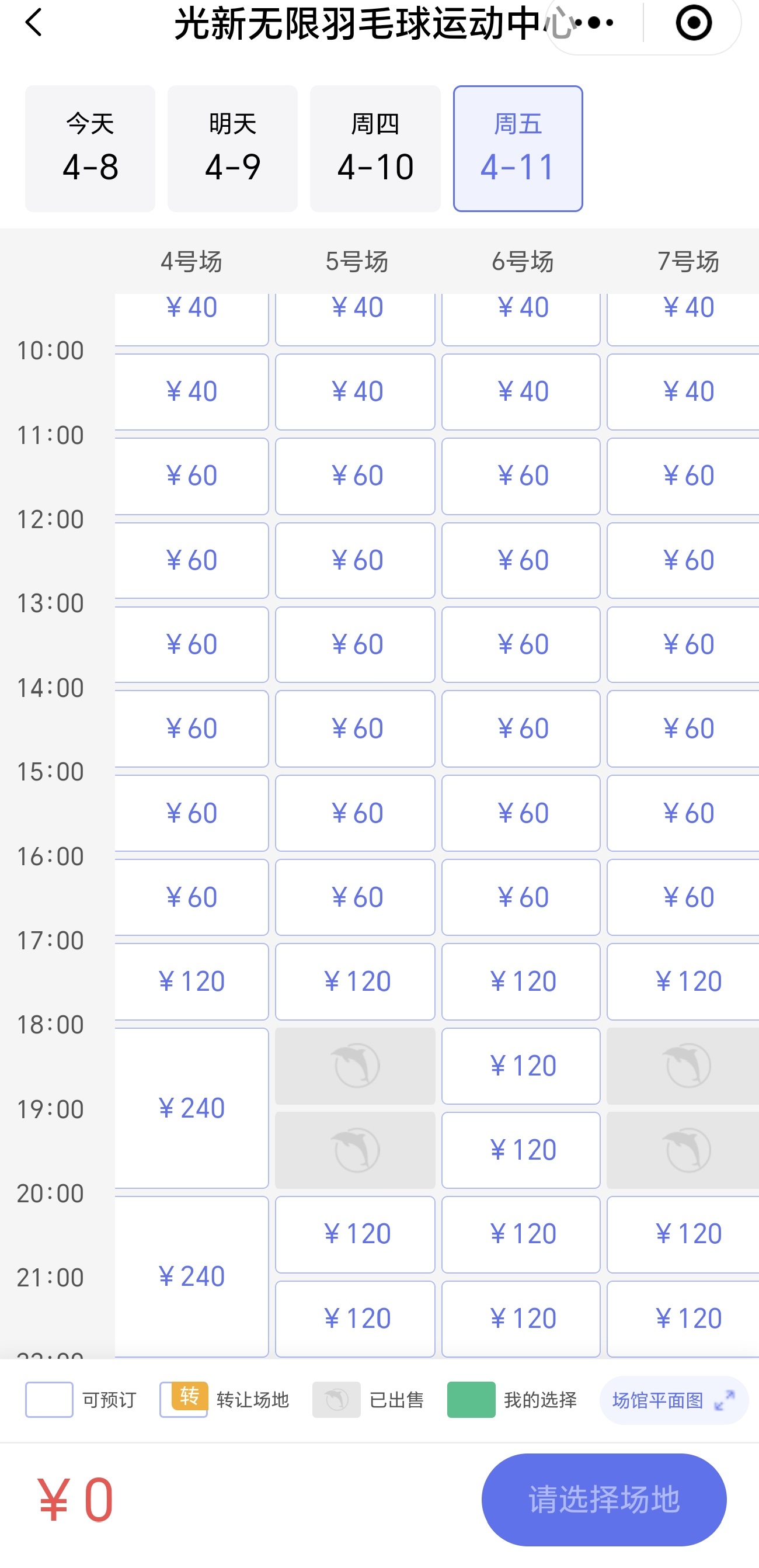Tap the green 我的选择 legend swatch
Image resolution: width=759 pixels, height=1568 pixels.
coord(471,1400)
